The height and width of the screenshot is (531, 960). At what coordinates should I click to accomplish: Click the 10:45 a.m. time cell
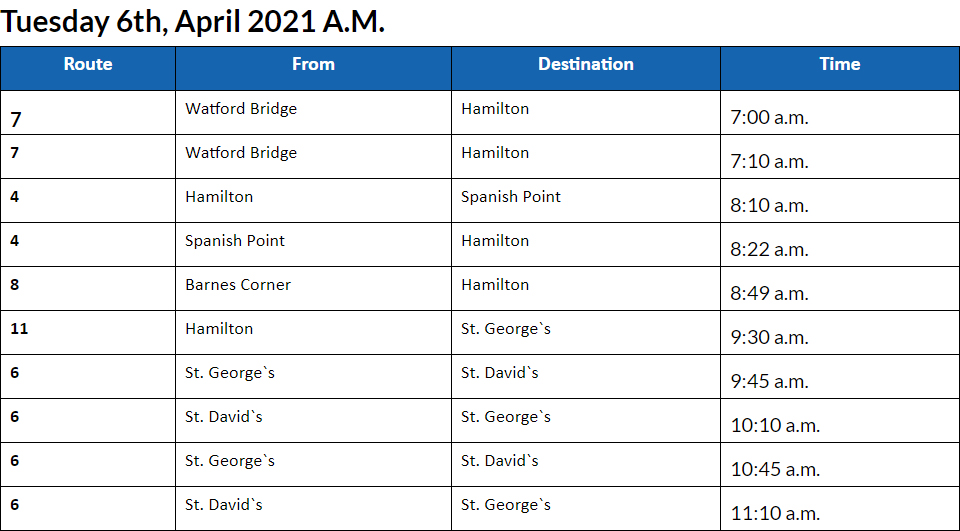pos(775,469)
